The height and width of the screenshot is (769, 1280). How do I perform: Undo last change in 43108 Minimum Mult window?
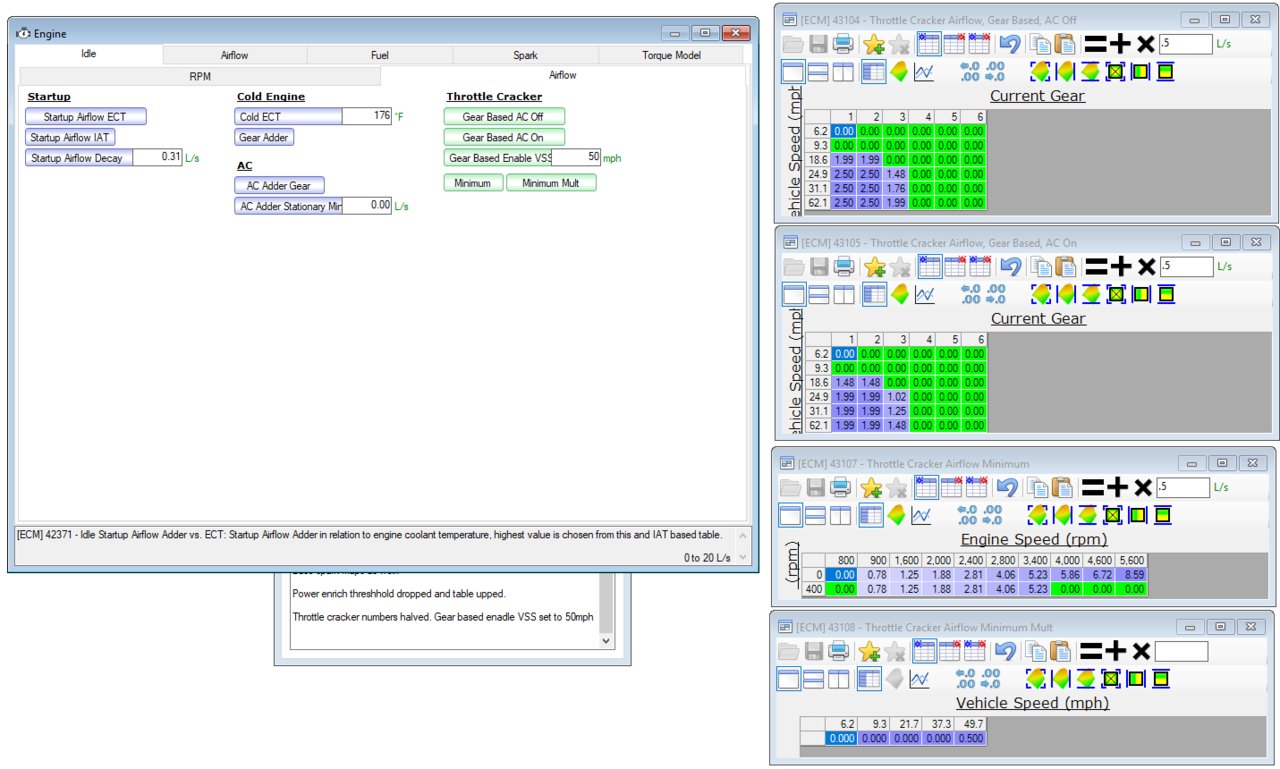tap(1006, 651)
